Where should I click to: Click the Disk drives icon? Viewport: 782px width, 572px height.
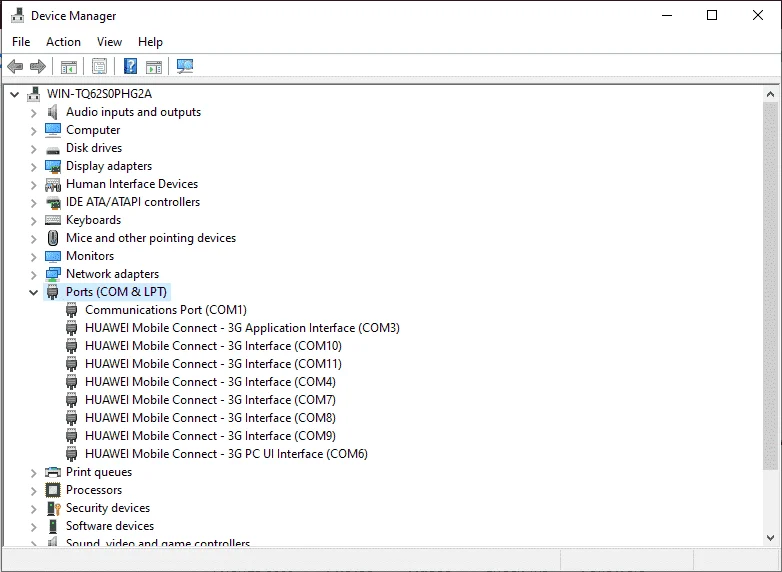click(52, 149)
